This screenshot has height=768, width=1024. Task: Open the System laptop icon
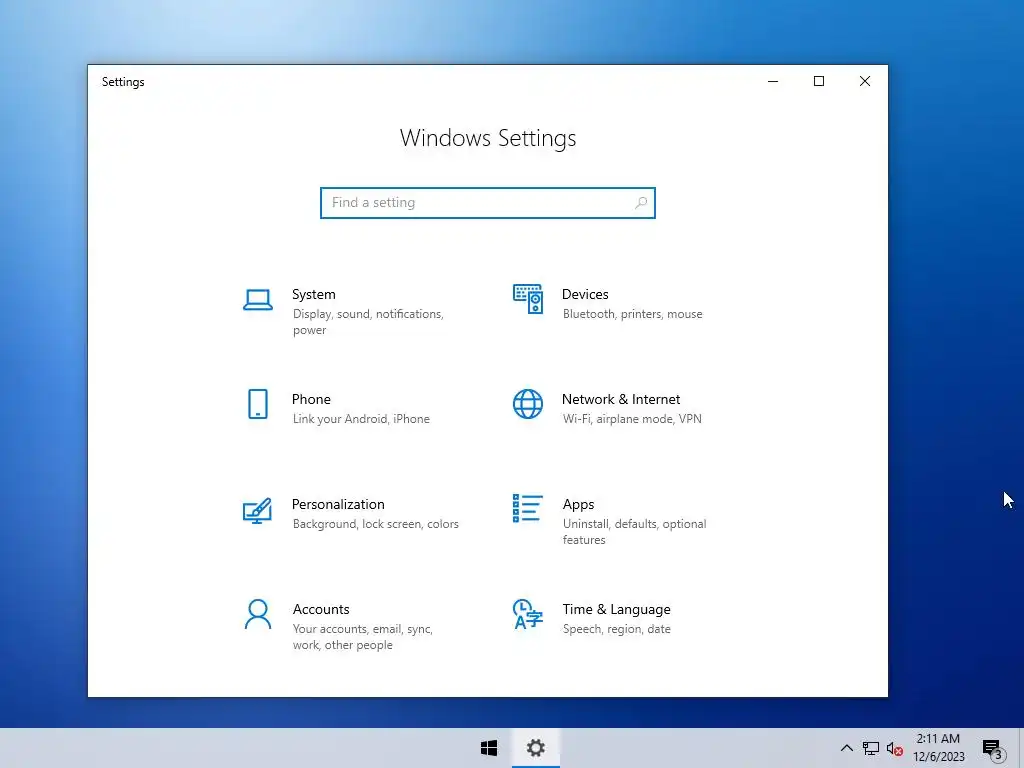coord(258,300)
